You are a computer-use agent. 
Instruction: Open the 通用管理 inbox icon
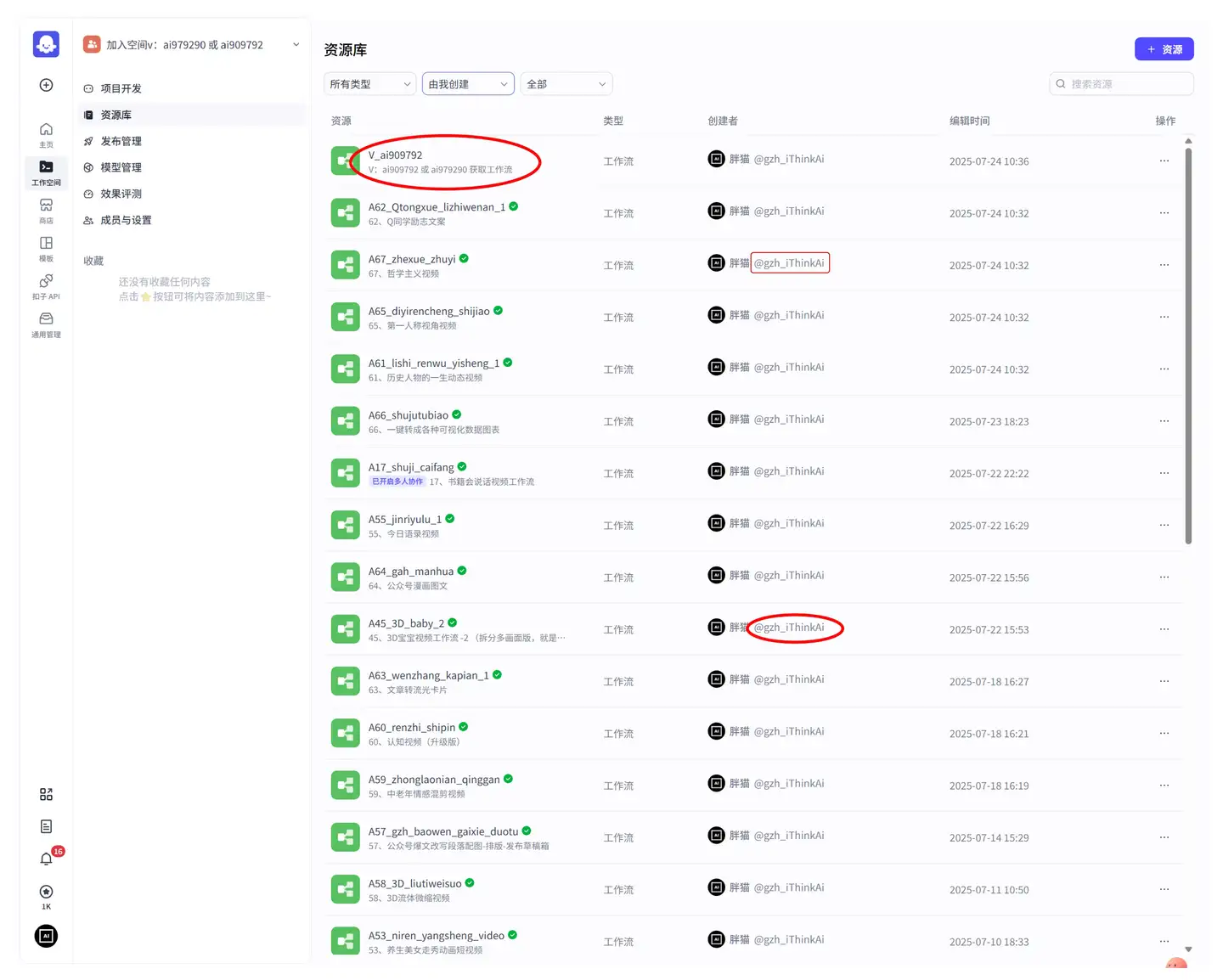(46, 323)
